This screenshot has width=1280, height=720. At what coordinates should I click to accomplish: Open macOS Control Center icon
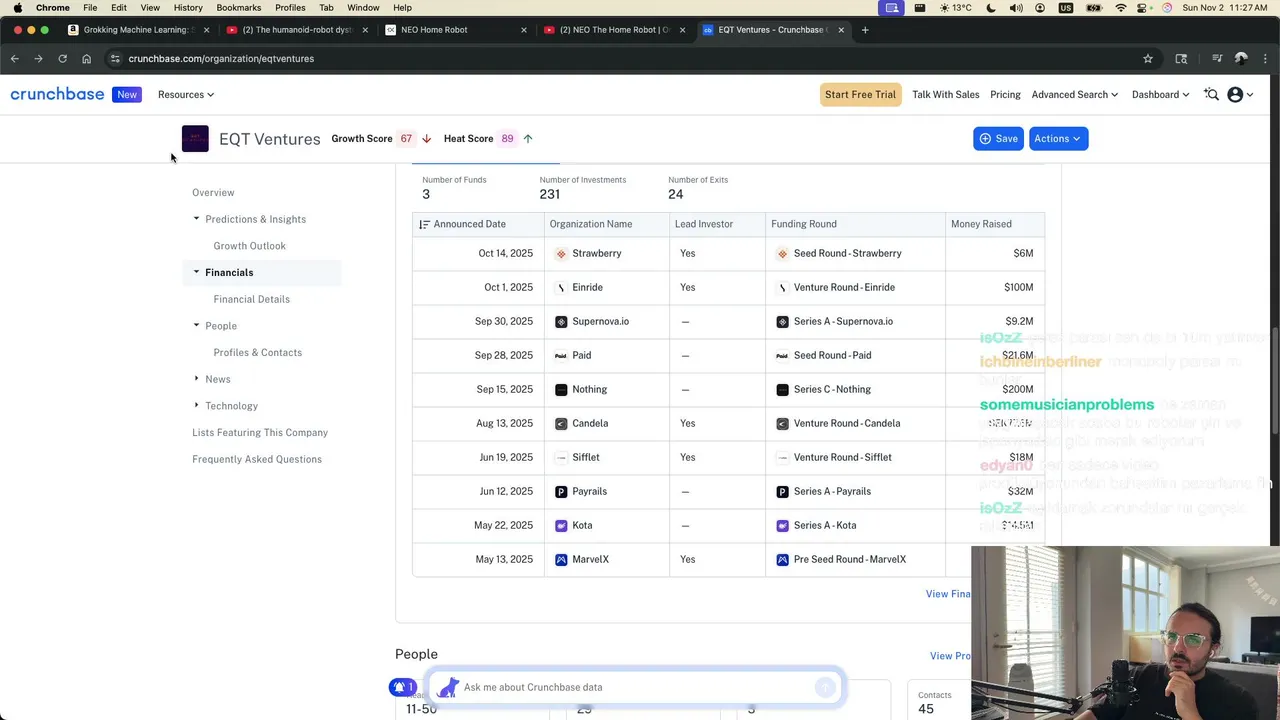[1144, 7]
